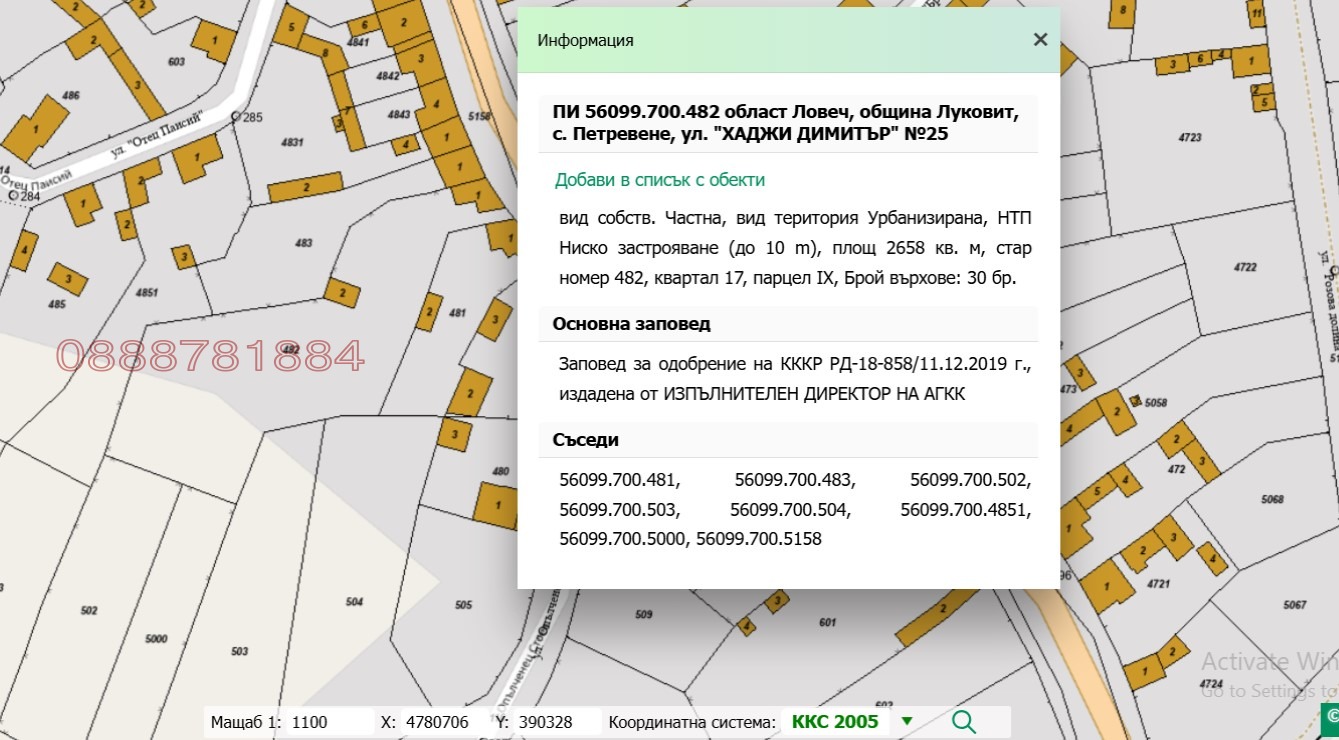Click parcel 601 near the bottom of the map

click(x=828, y=623)
